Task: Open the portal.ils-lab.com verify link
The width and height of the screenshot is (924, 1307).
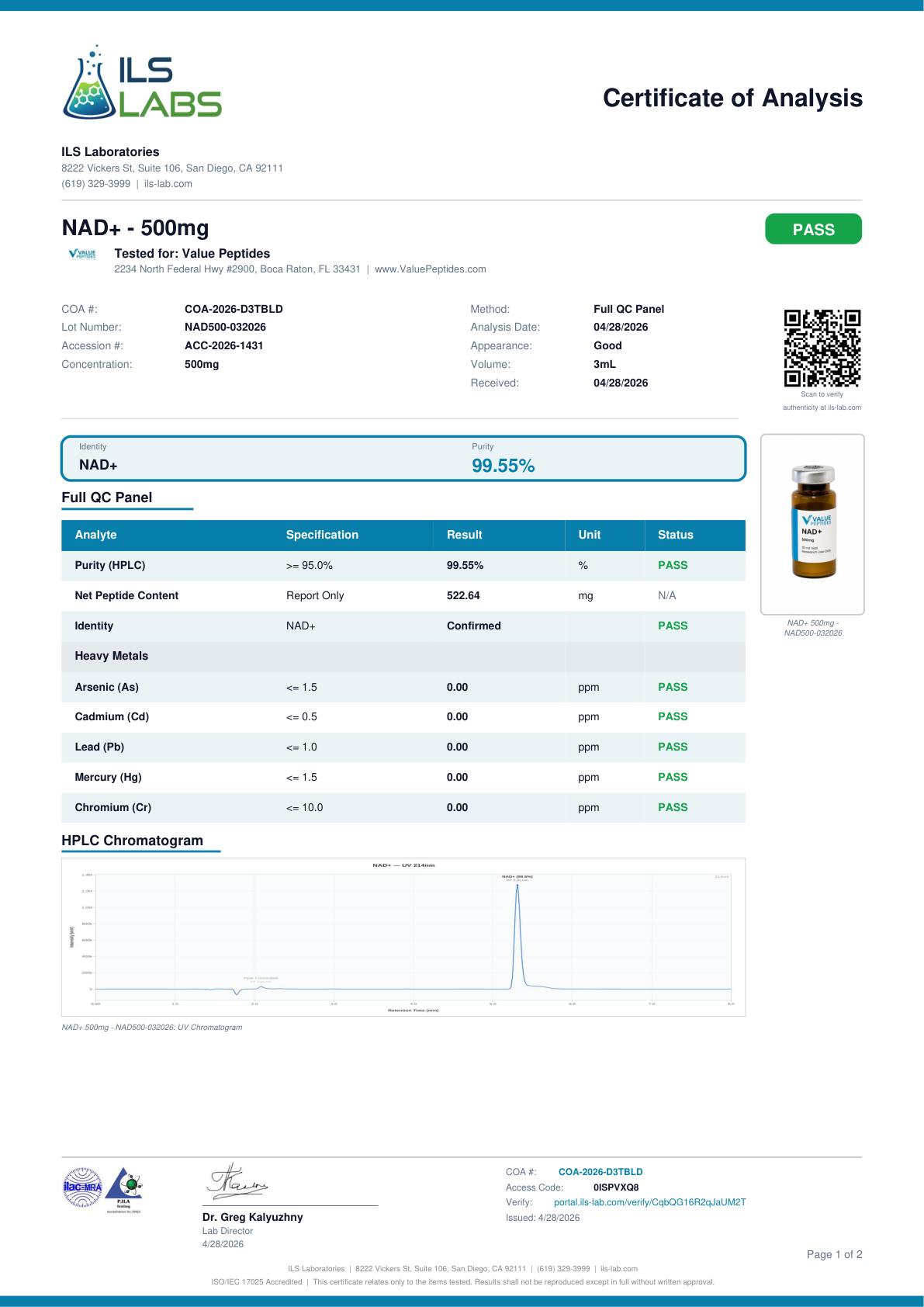Action: click(649, 1202)
